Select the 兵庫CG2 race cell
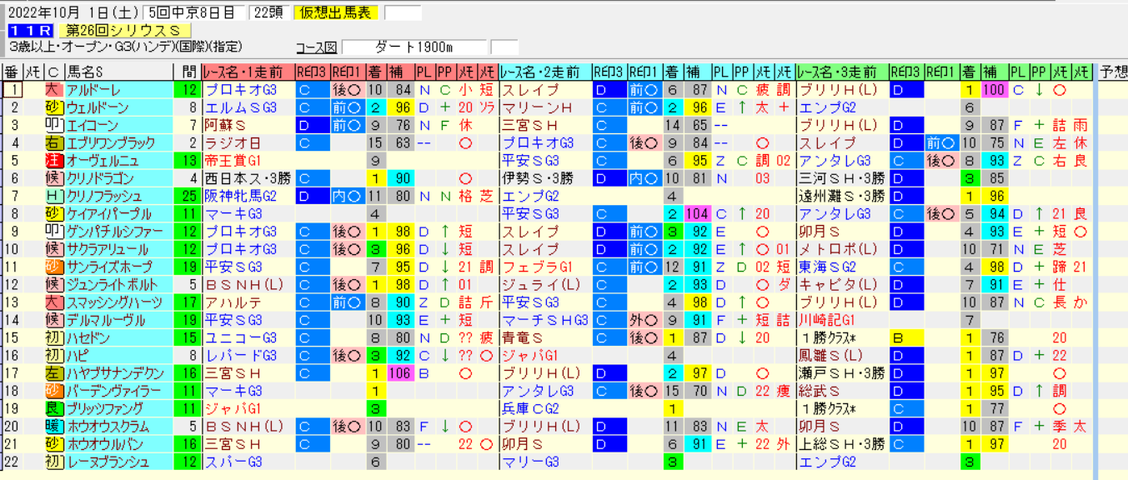The image size is (1128, 480). click(545, 409)
